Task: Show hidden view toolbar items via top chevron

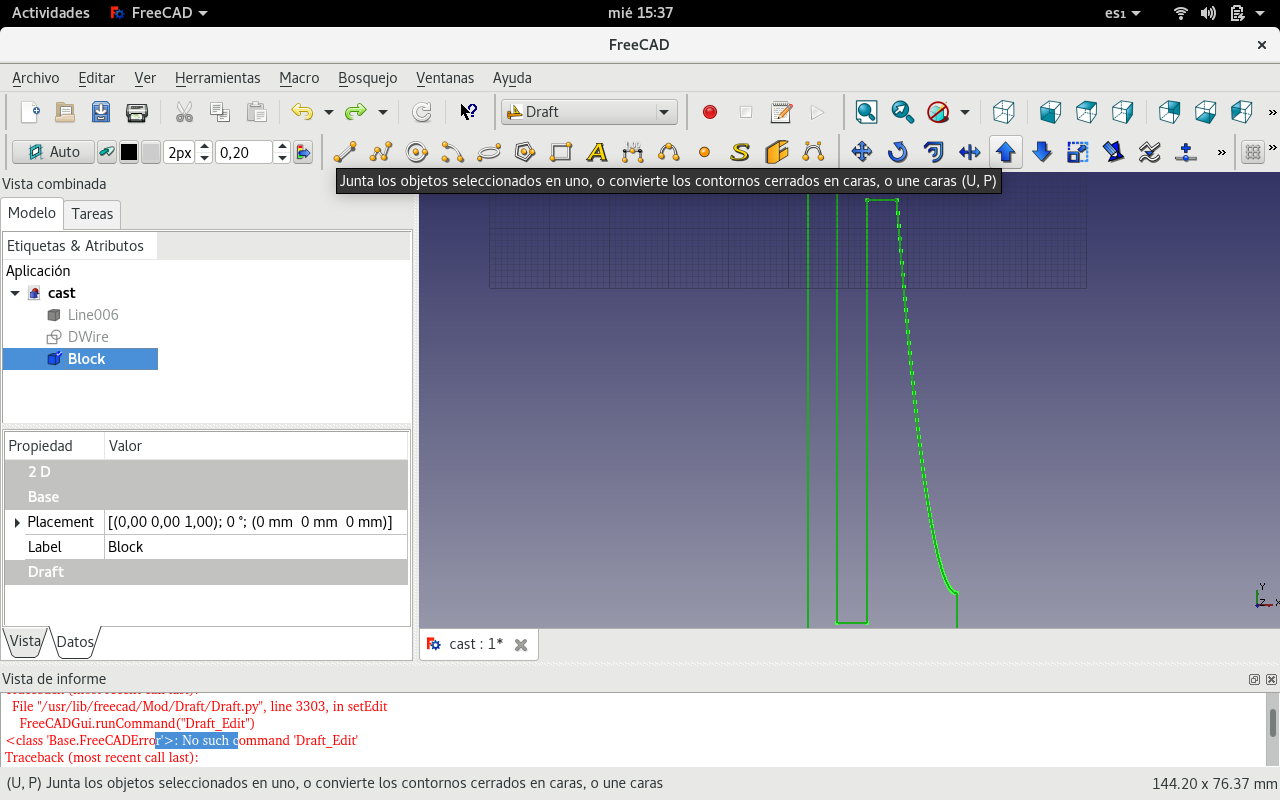Action: pos(1272,112)
